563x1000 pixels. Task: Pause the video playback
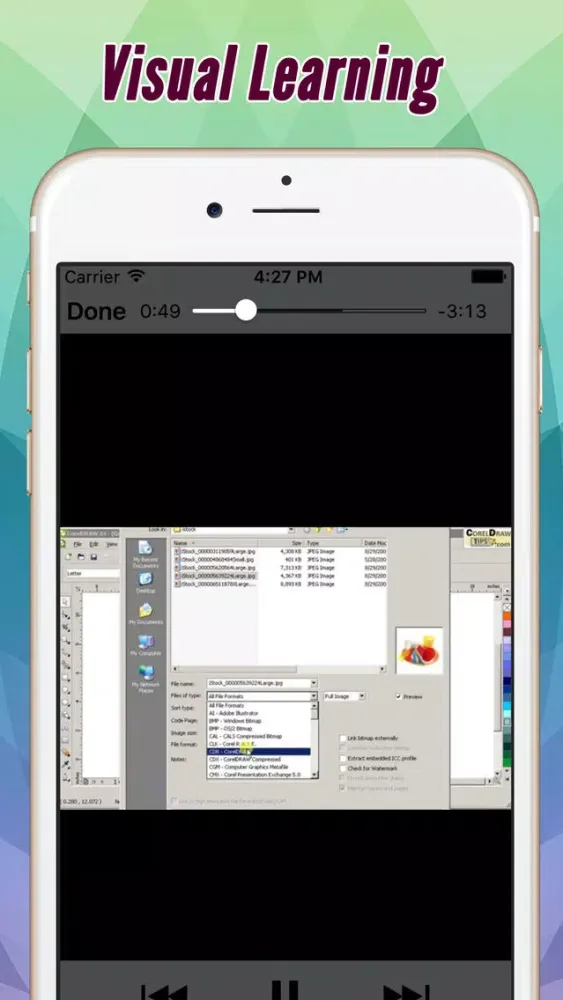click(284, 990)
